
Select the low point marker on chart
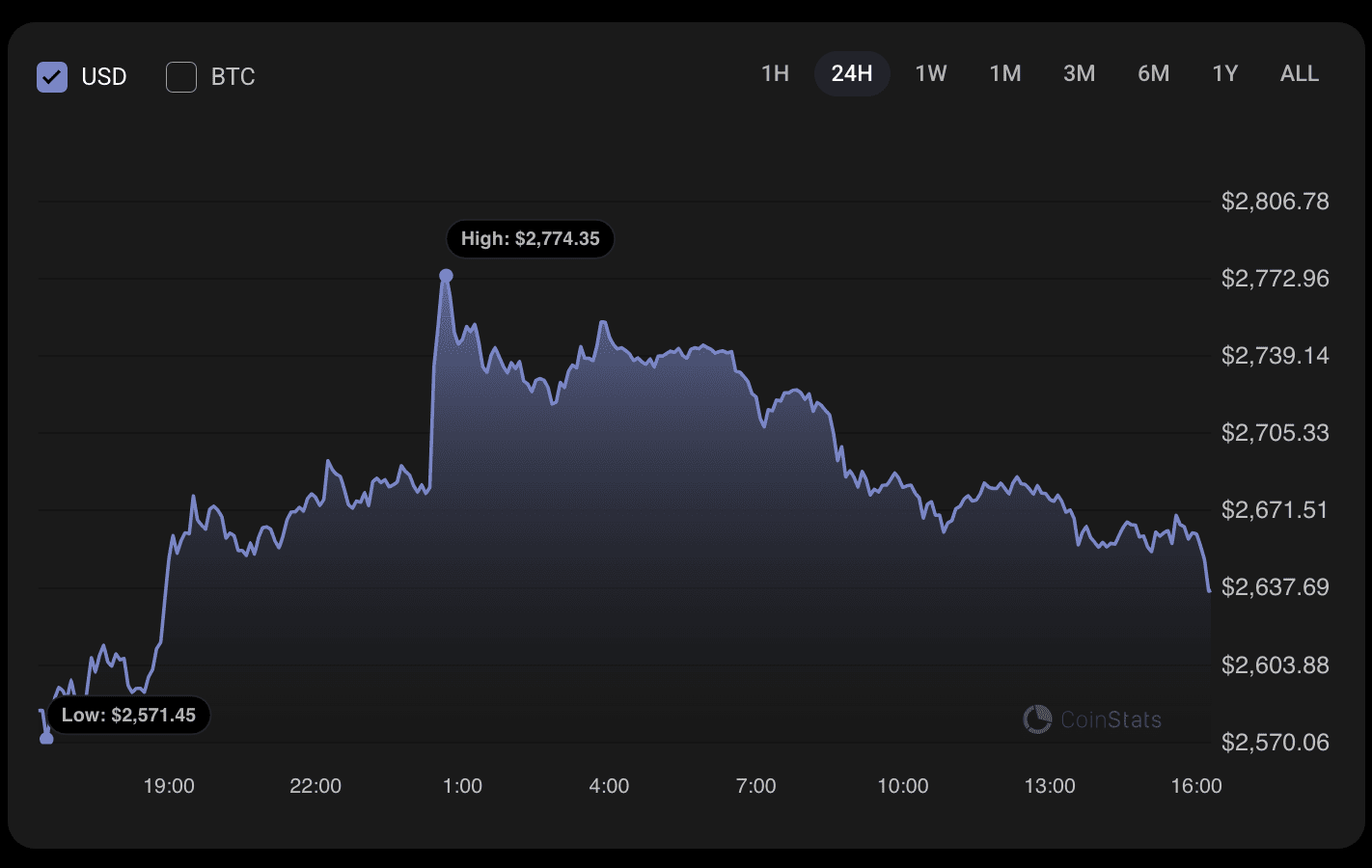(46, 739)
